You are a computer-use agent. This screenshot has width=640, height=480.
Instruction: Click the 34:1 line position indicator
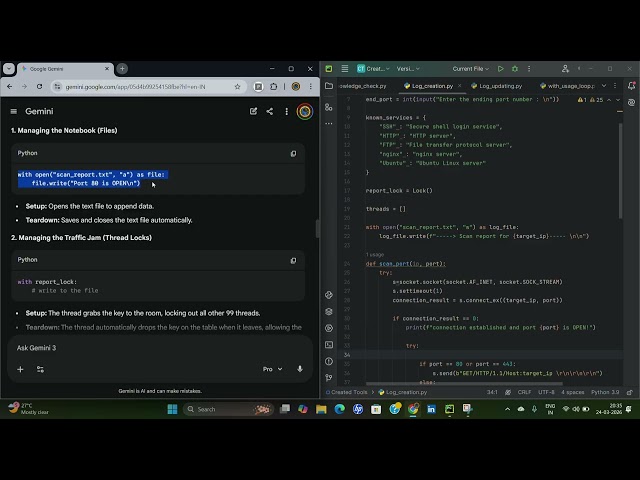click(x=492, y=392)
